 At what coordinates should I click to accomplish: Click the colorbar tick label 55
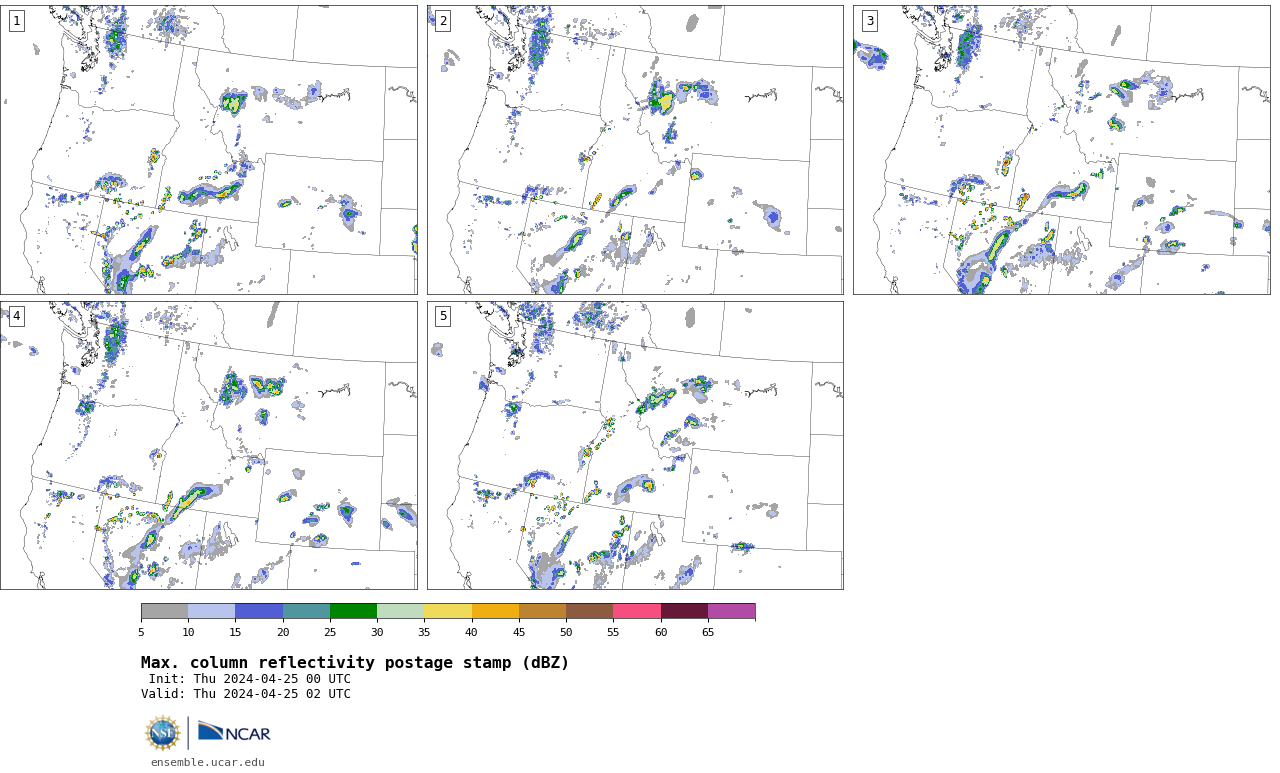click(613, 632)
